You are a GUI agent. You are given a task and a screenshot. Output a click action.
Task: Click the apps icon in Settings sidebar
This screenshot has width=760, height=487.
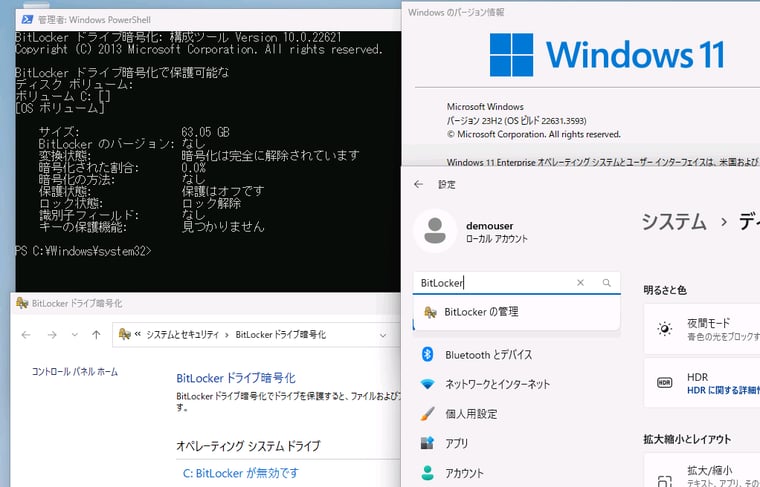[x=427, y=443]
